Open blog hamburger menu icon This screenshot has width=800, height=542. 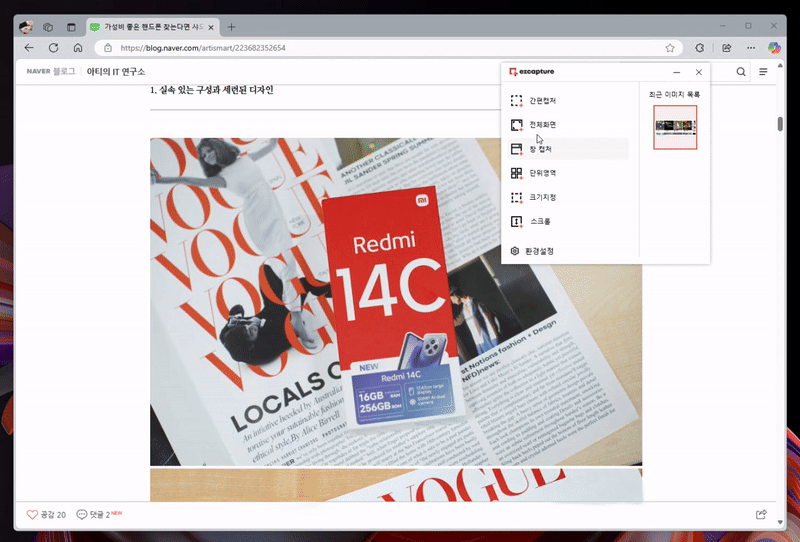pyautogui.click(x=763, y=72)
